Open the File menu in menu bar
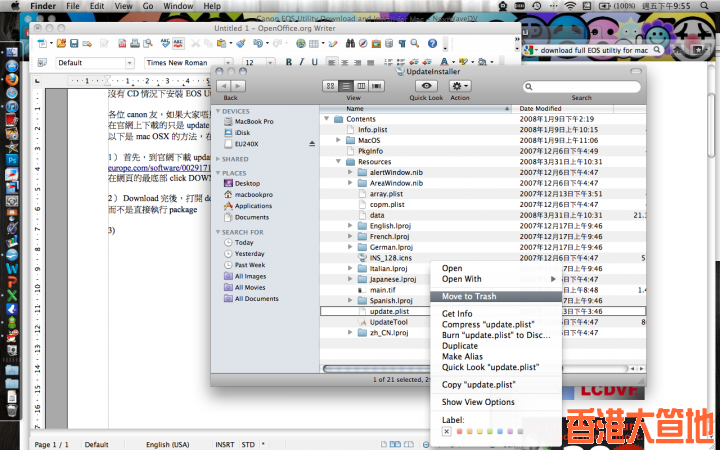 click(x=73, y=6)
